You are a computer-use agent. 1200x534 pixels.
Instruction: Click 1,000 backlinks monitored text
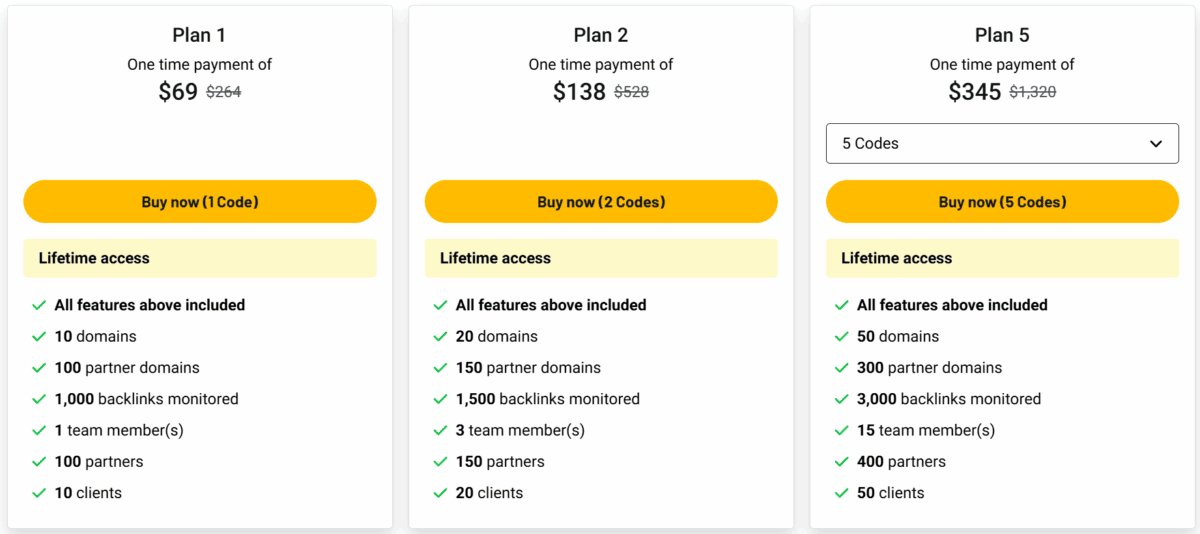pyautogui.click(x=147, y=399)
